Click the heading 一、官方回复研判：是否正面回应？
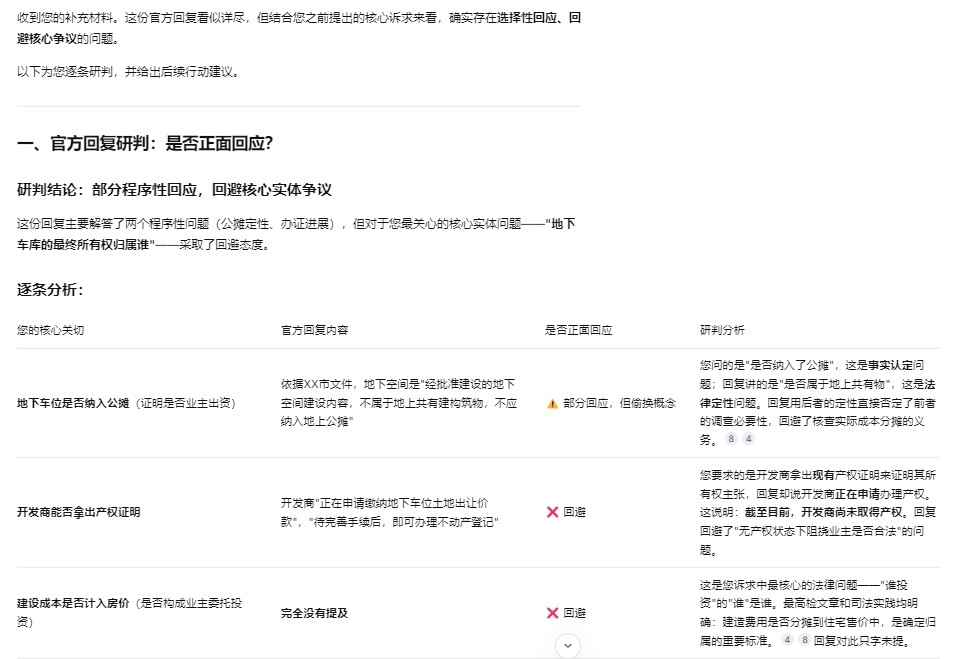This screenshot has height=659, width=954. point(145,144)
